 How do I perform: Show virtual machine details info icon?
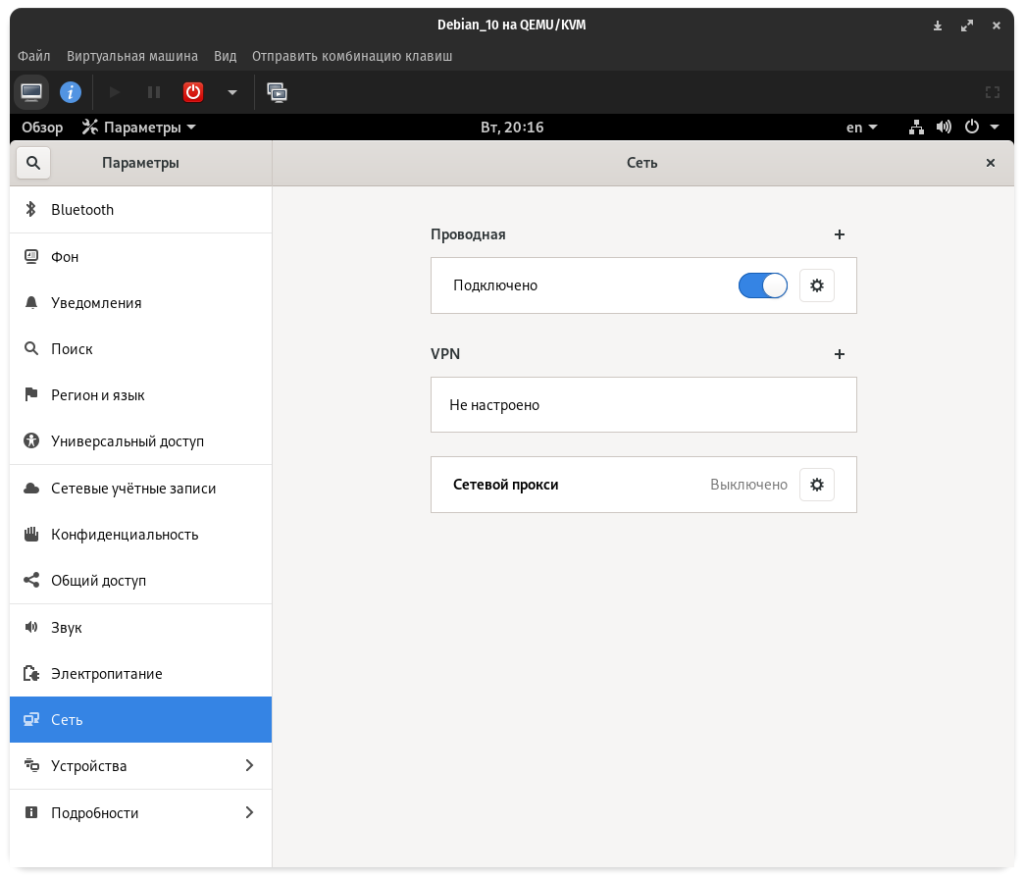click(70, 92)
